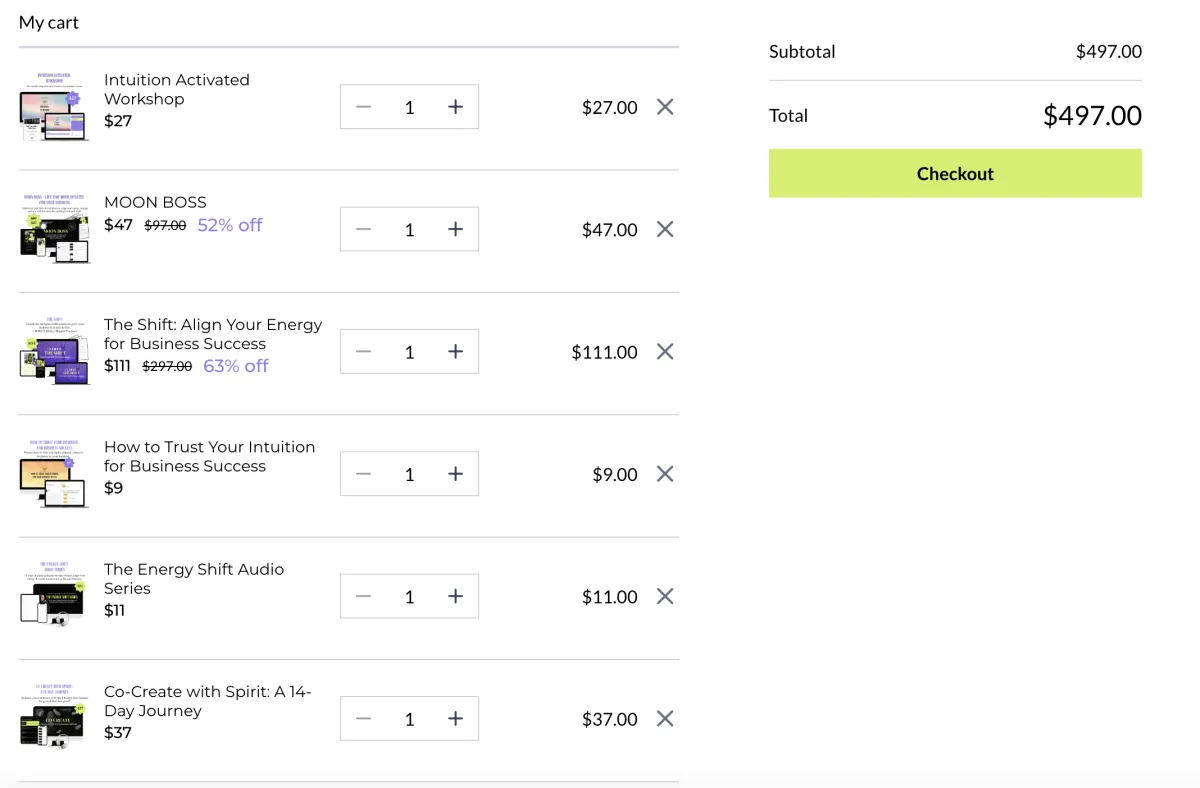Remove Intuition Activated Workshop from cart
1200x788 pixels.
tap(665, 107)
